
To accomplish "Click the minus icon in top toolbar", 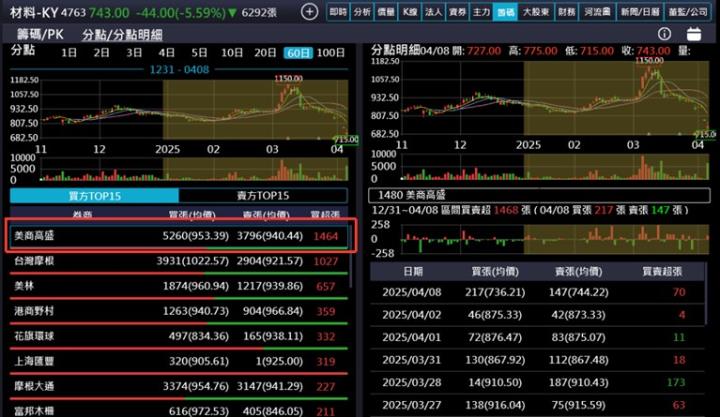I will (x=310, y=12).
